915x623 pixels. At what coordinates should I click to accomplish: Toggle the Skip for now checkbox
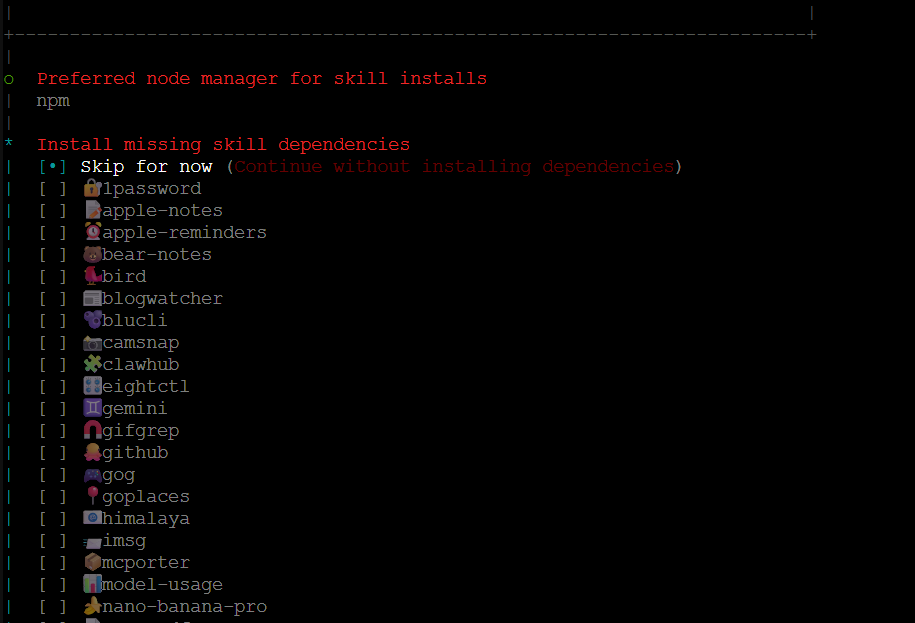[53, 166]
